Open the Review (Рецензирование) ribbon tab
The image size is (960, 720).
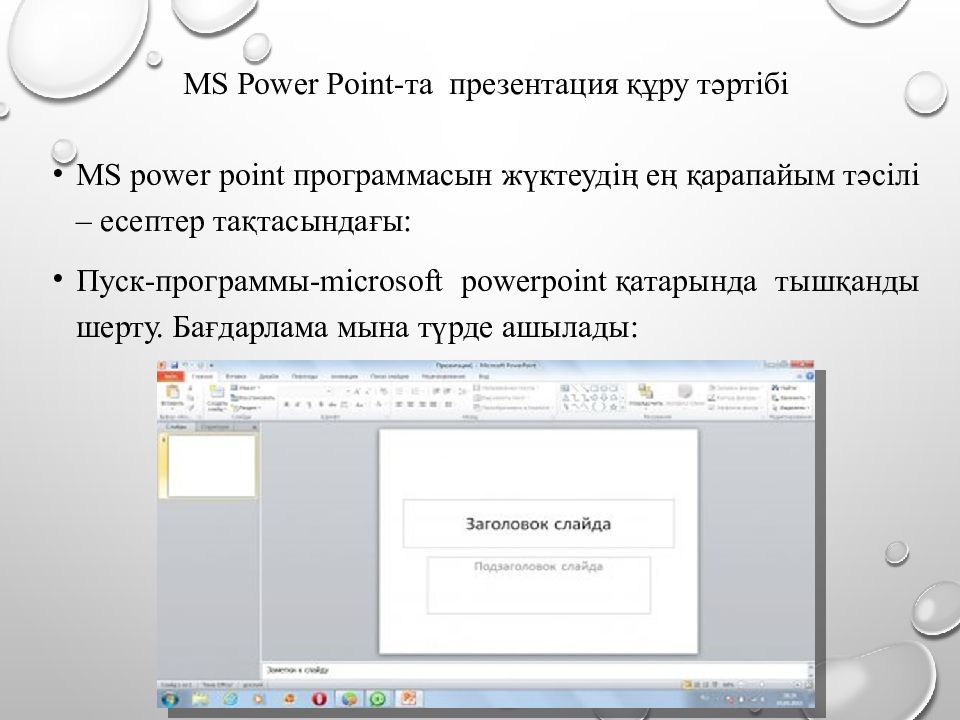click(x=443, y=377)
